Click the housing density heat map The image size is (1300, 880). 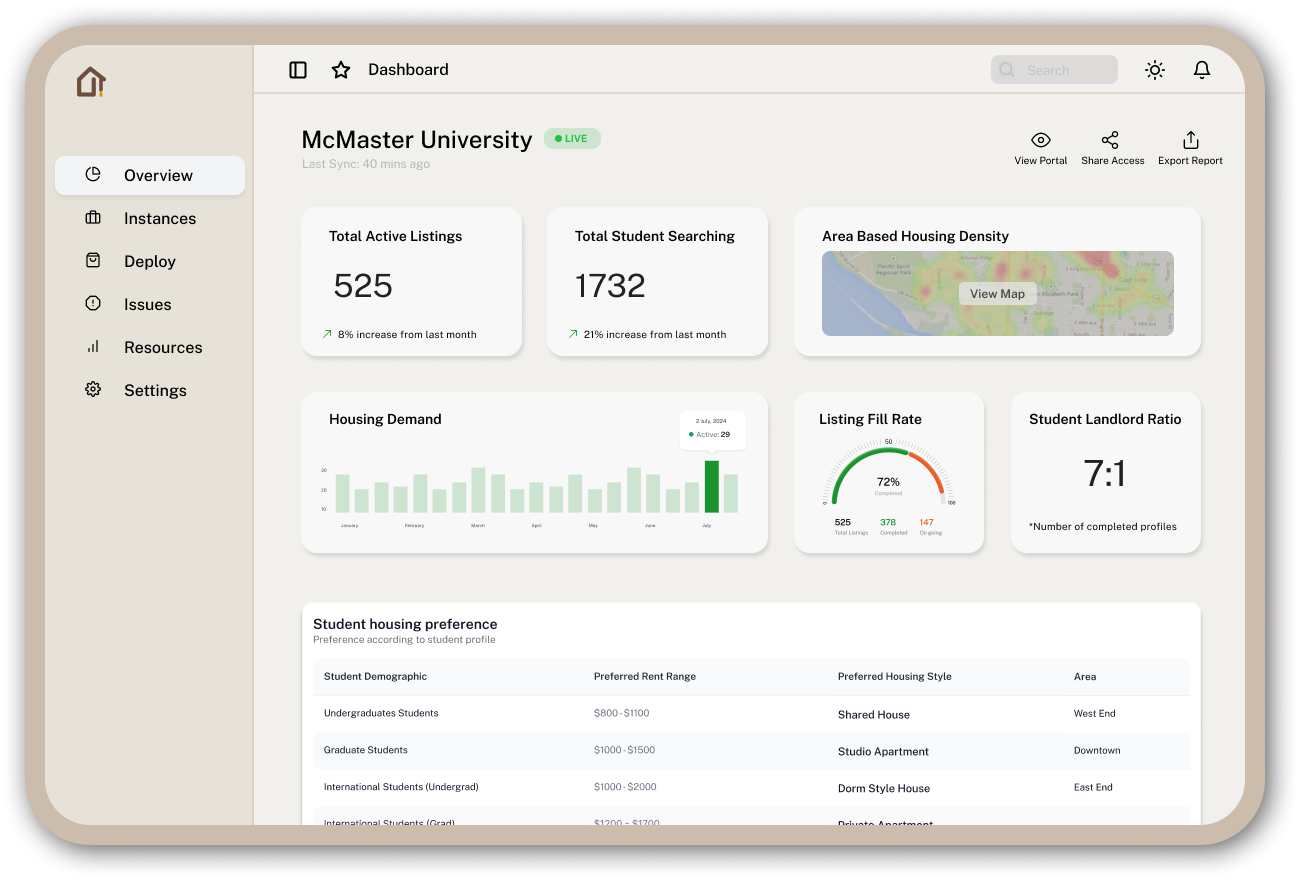997,293
